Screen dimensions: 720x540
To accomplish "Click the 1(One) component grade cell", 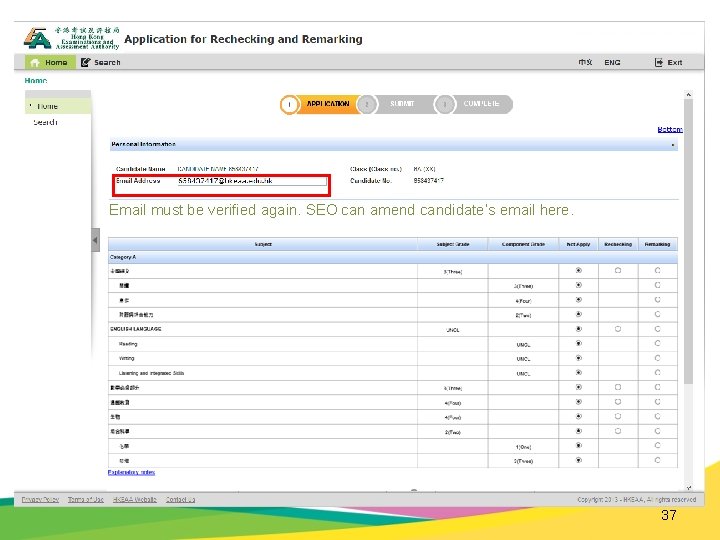I will (523, 446).
